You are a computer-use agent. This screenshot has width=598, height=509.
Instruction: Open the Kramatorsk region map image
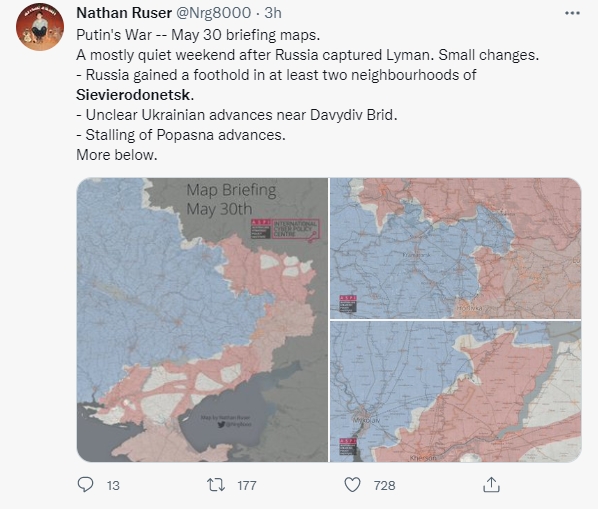[455, 248]
